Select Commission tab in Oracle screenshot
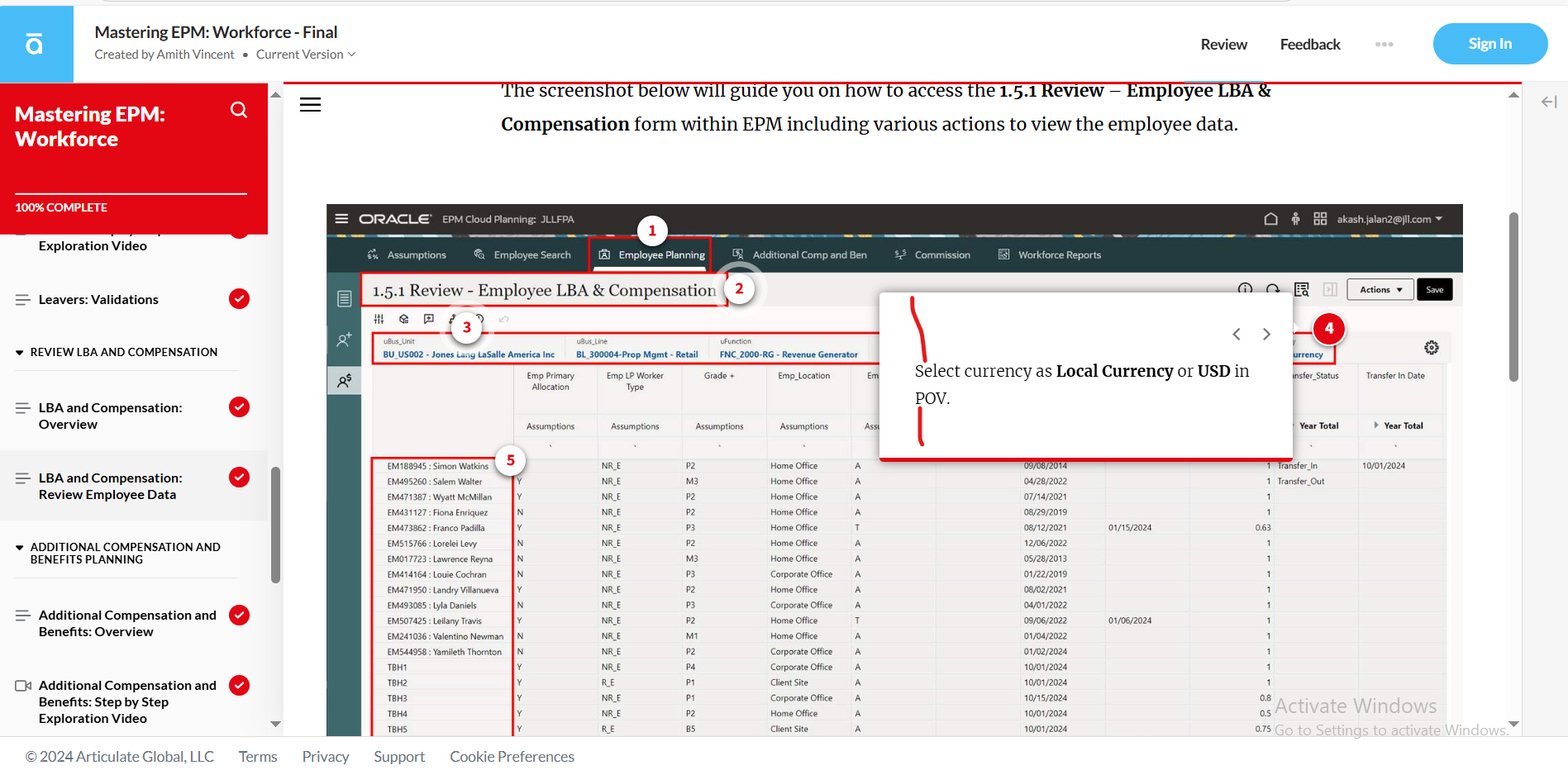Screen dimensions: 1568x775 click(932, 255)
